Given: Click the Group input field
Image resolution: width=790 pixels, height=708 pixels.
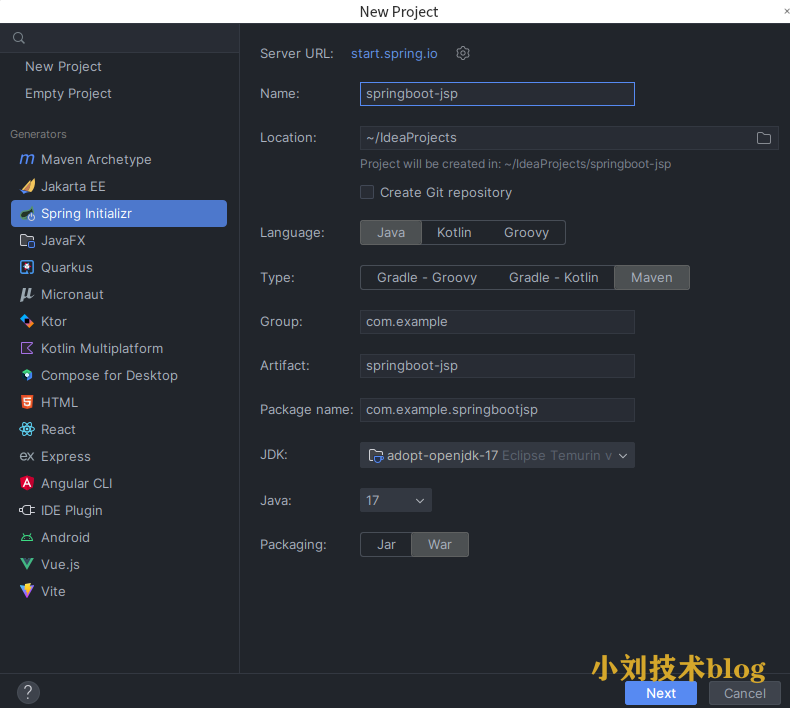Looking at the screenshot, I should (x=497, y=322).
